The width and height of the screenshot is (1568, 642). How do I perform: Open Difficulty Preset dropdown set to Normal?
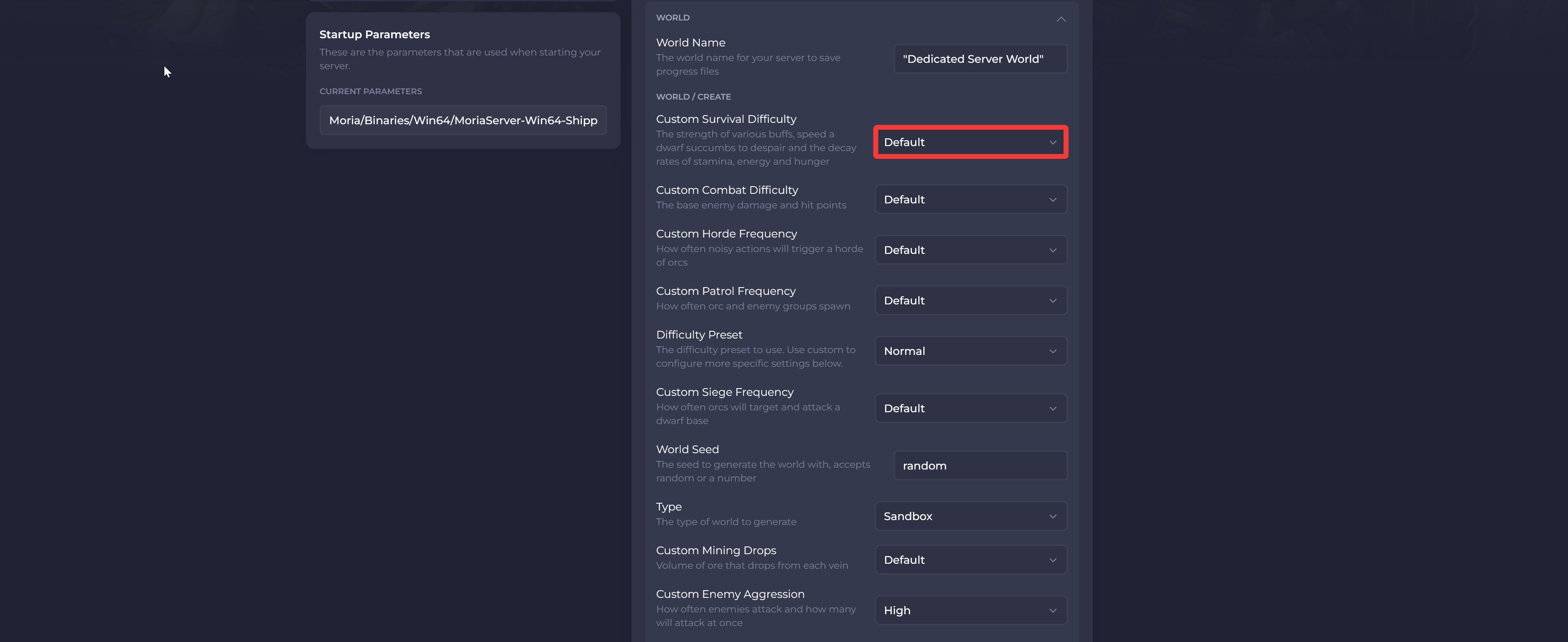pyautogui.click(x=970, y=351)
